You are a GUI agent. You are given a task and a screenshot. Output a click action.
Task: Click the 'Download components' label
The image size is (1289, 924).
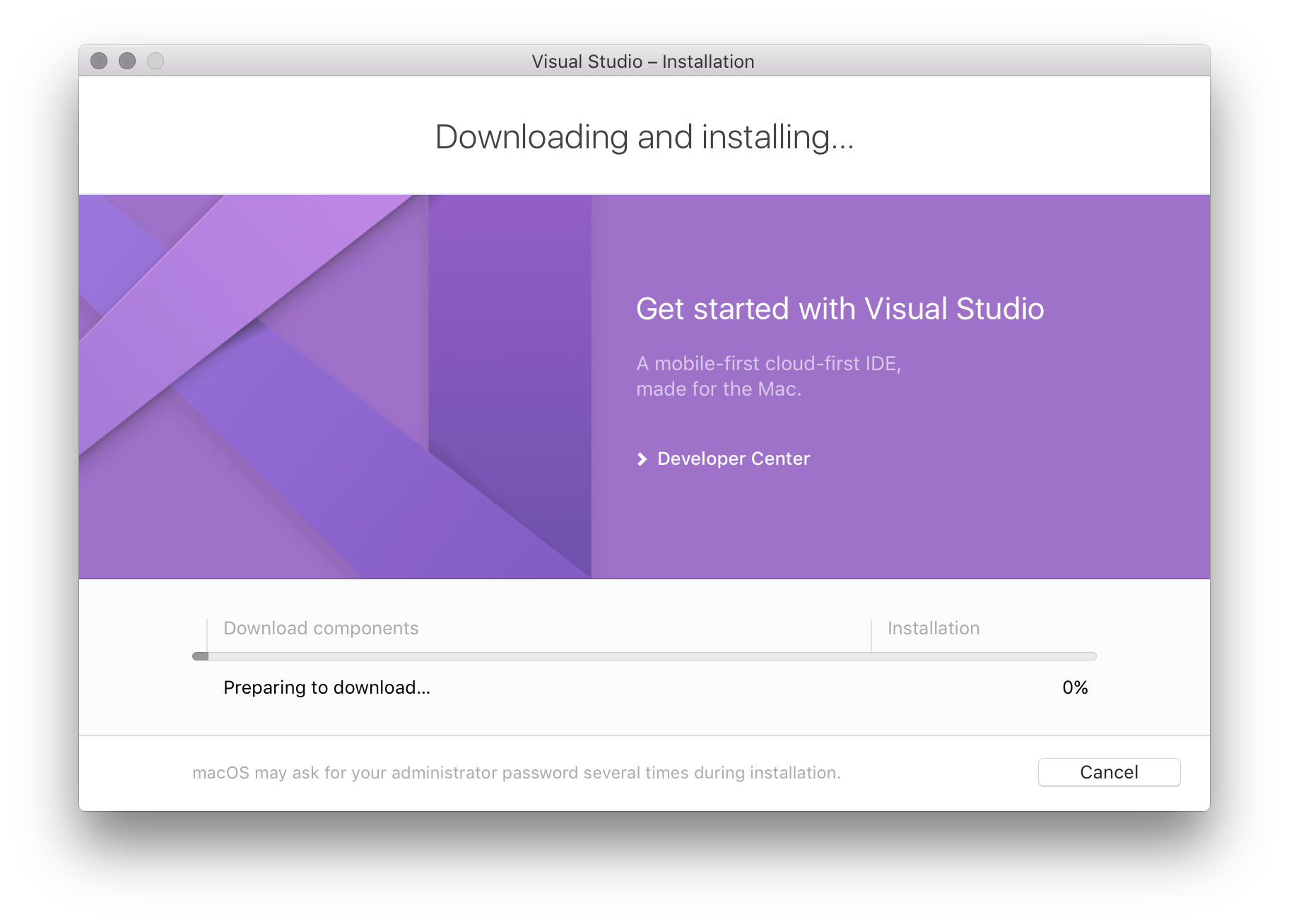(x=321, y=628)
